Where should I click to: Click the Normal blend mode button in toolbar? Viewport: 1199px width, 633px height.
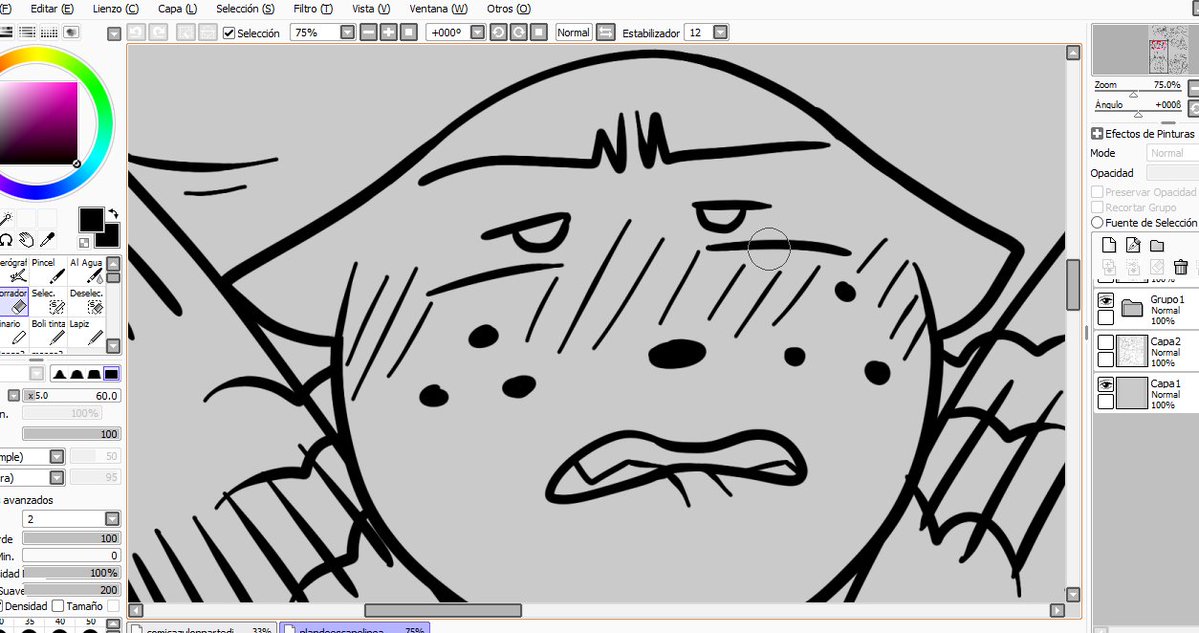tap(574, 32)
